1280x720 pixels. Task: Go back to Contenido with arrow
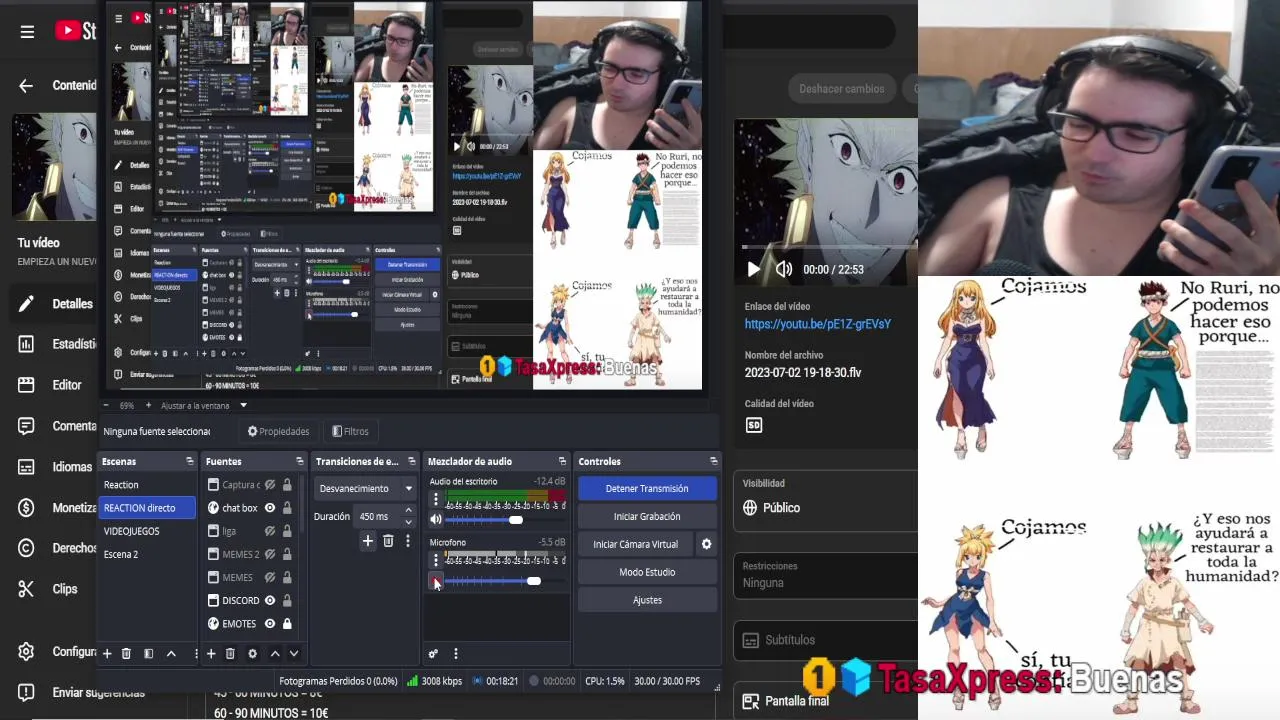coord(26,86)
